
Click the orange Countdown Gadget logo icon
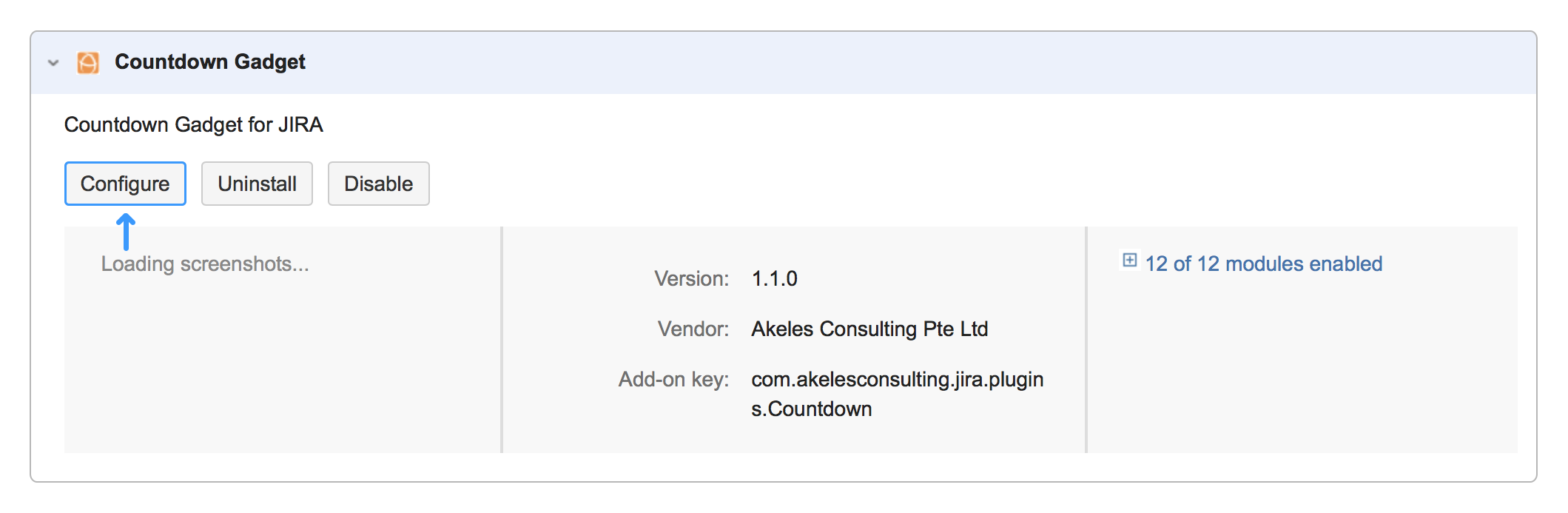point(88,63)
